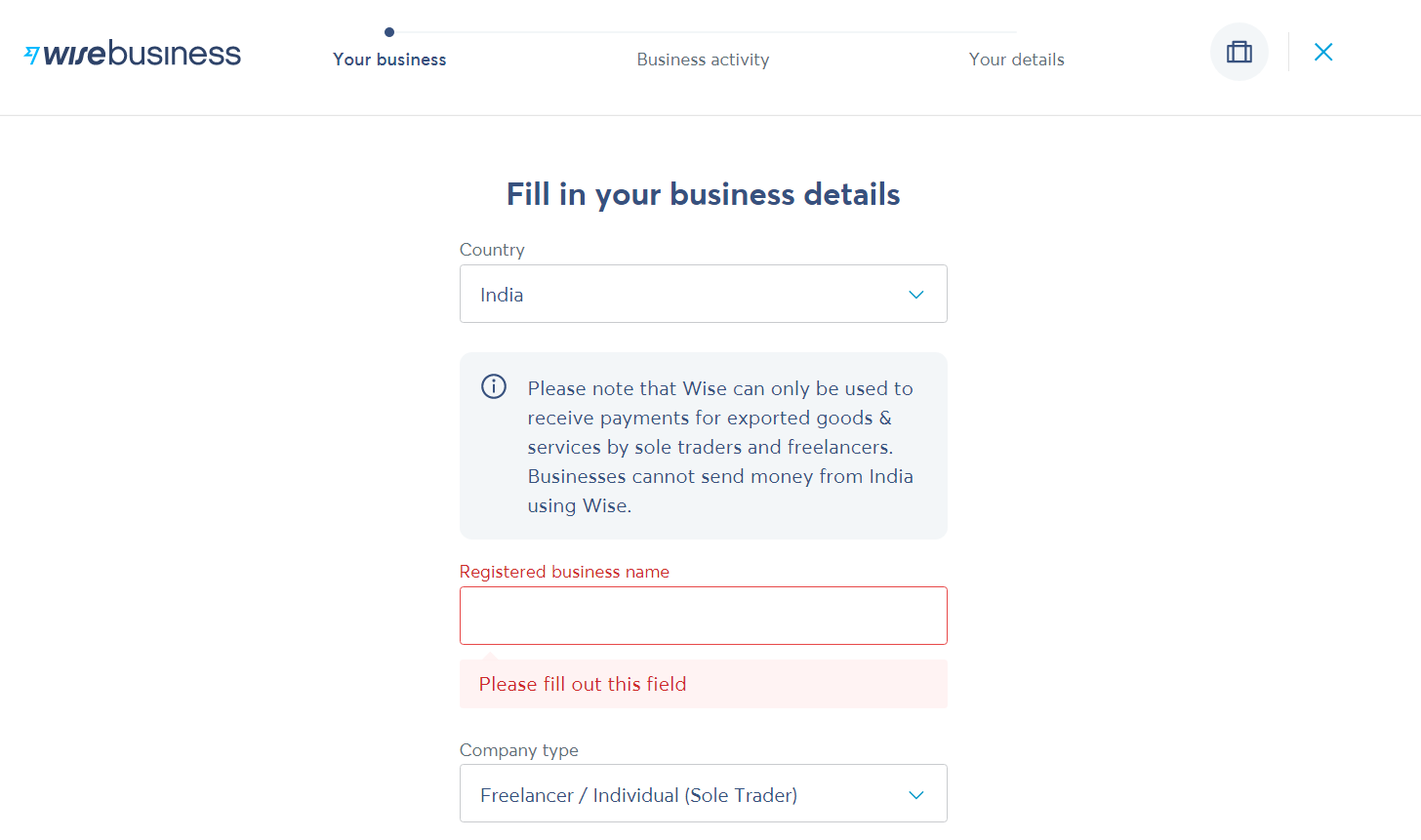Expand the Company type dropdown
Screen dimensions: 1421x840
pos(703,793)
